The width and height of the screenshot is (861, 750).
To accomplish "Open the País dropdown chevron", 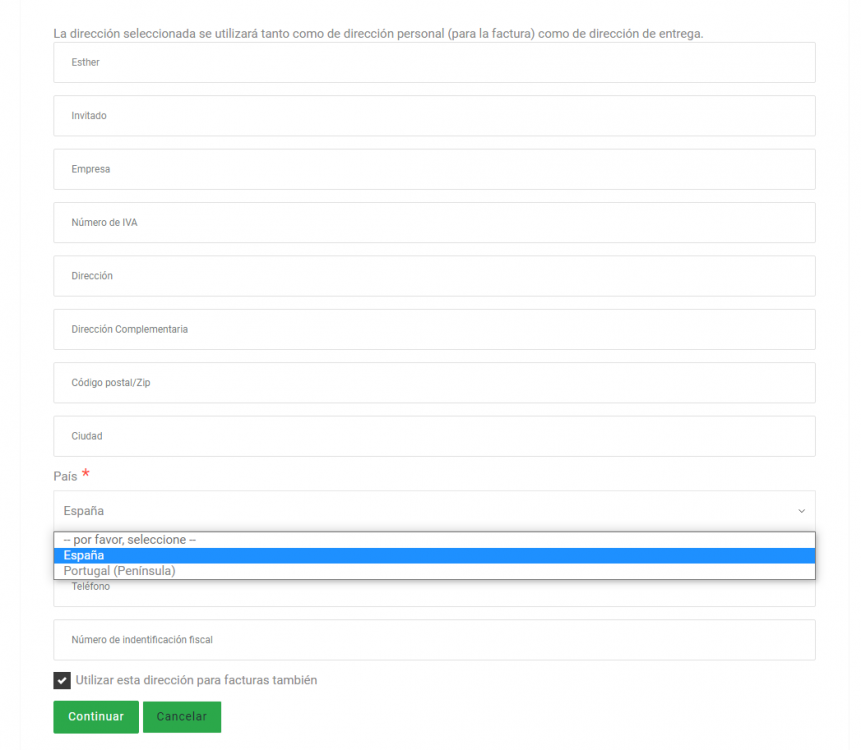I will coord(801,510).
